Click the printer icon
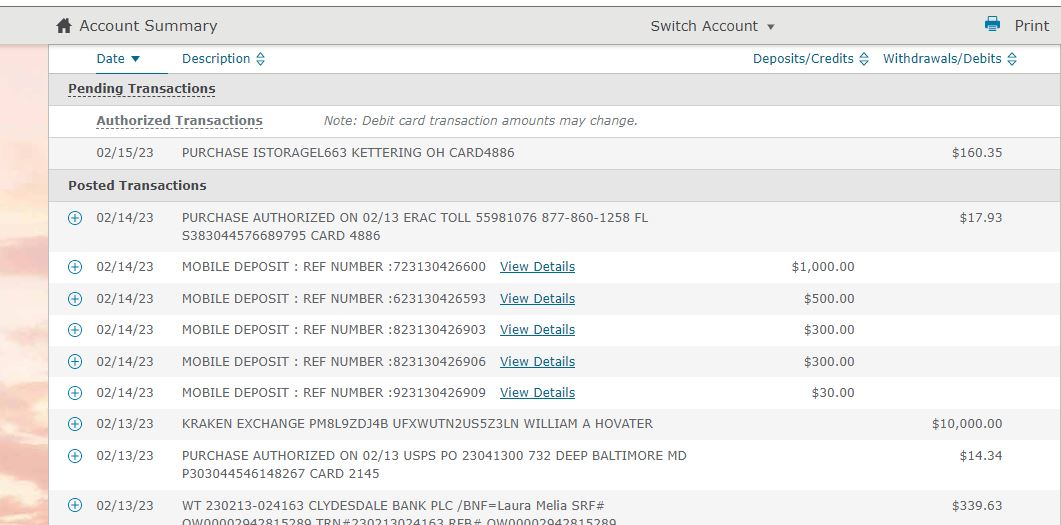Screen dimensions: 1061x525 pos(992,24)
